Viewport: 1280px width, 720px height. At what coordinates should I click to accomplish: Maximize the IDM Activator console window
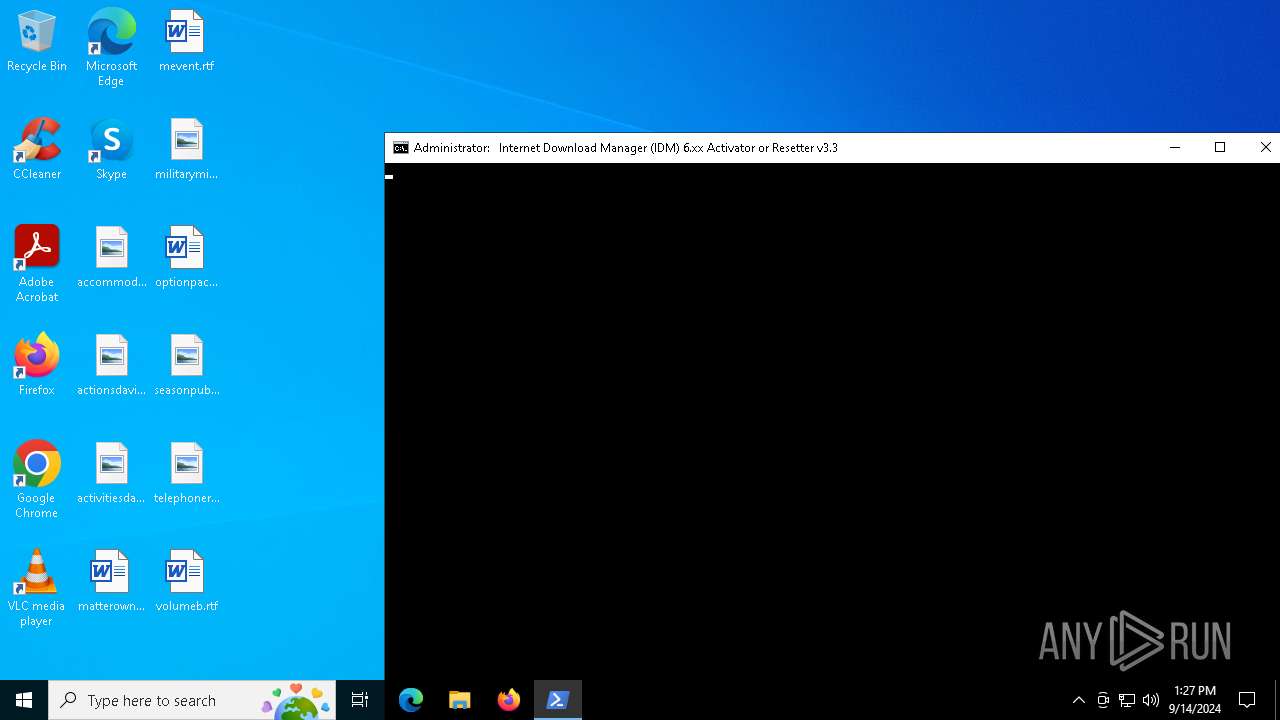[x=1220, y=147]
